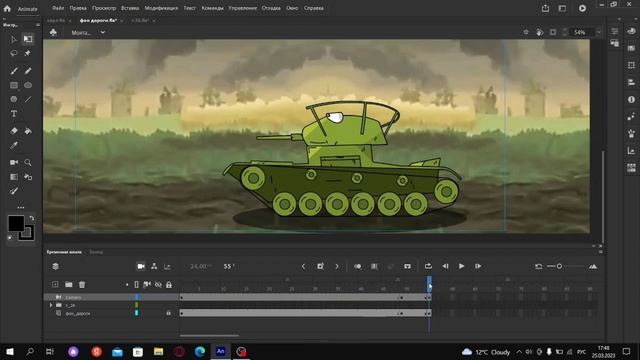The width and height of the screenshot is (640, 360).
Task: Choose the Brush tool in tools panel
Action: pyautogui.click(x=13, y=71)
